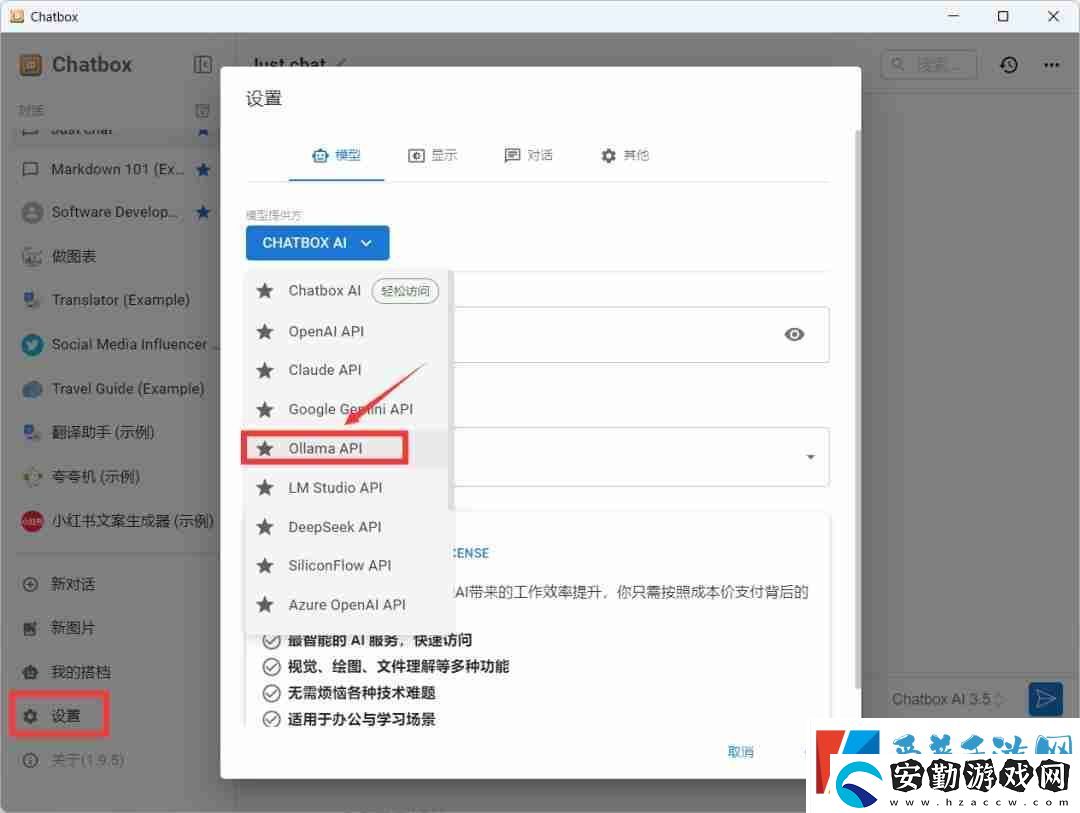
Task: Select Azure OpenAI API provider
Action: pyautogui.click(x=346, y=605)
